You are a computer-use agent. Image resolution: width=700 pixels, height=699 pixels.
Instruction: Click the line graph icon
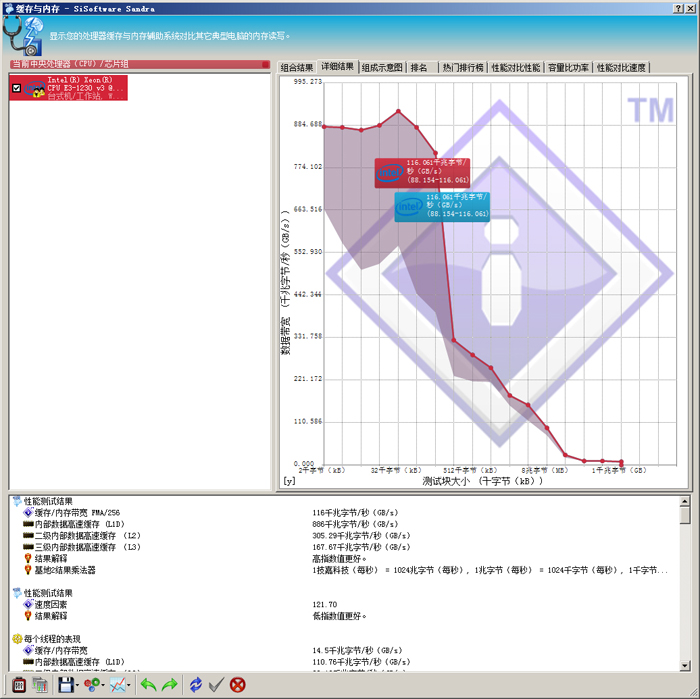[118, 684]
